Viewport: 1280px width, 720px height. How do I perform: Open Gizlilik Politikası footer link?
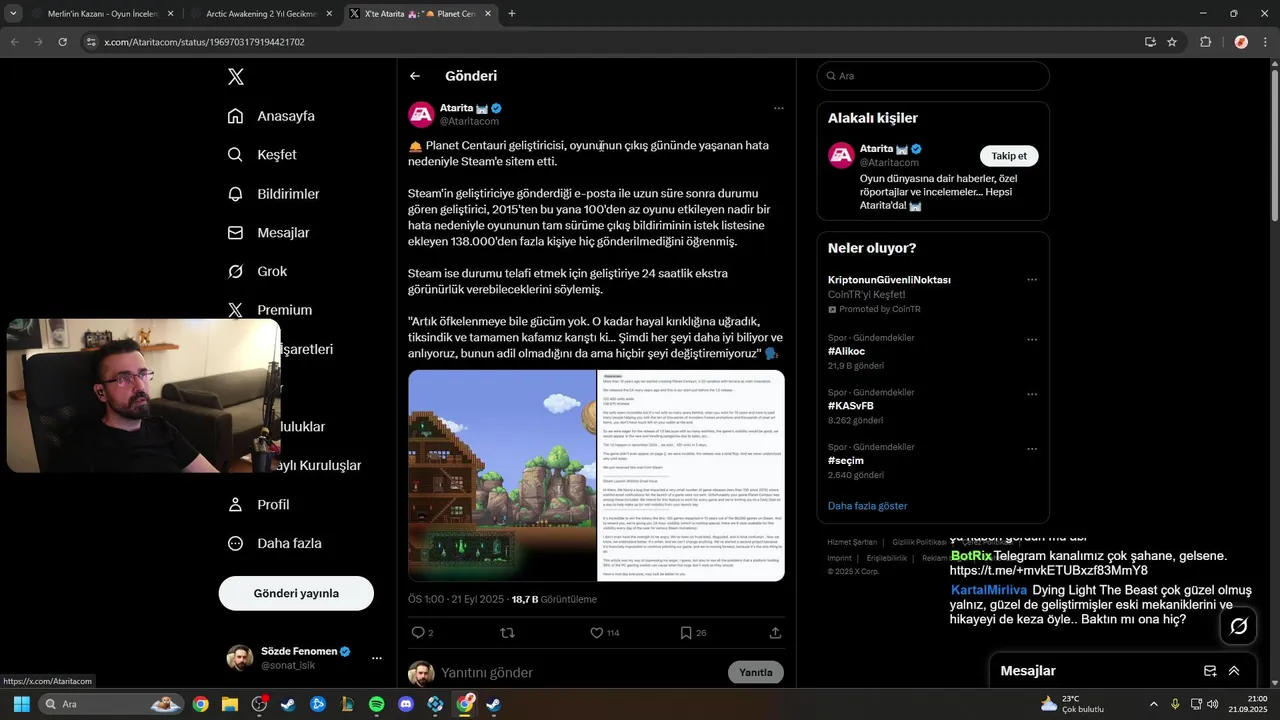pos(919,542)
